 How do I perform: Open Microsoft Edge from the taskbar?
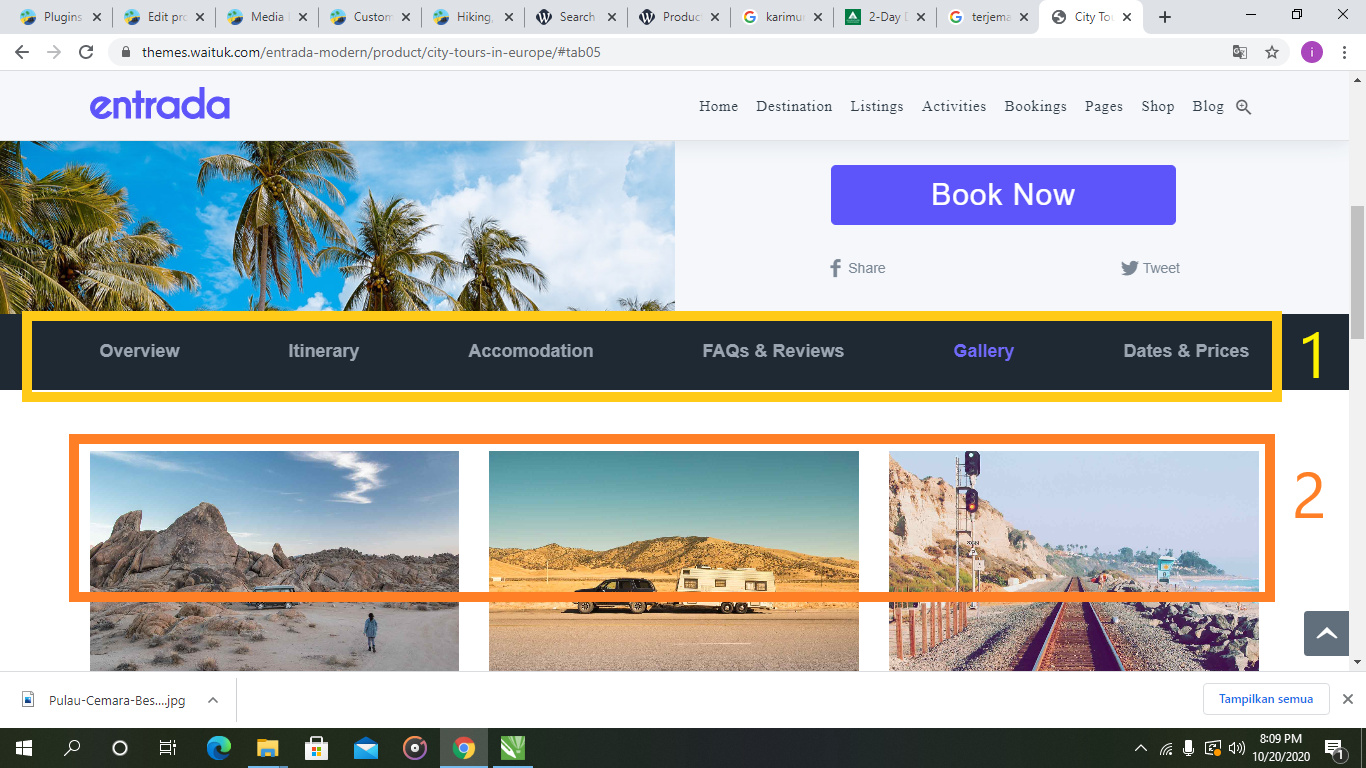218,747
